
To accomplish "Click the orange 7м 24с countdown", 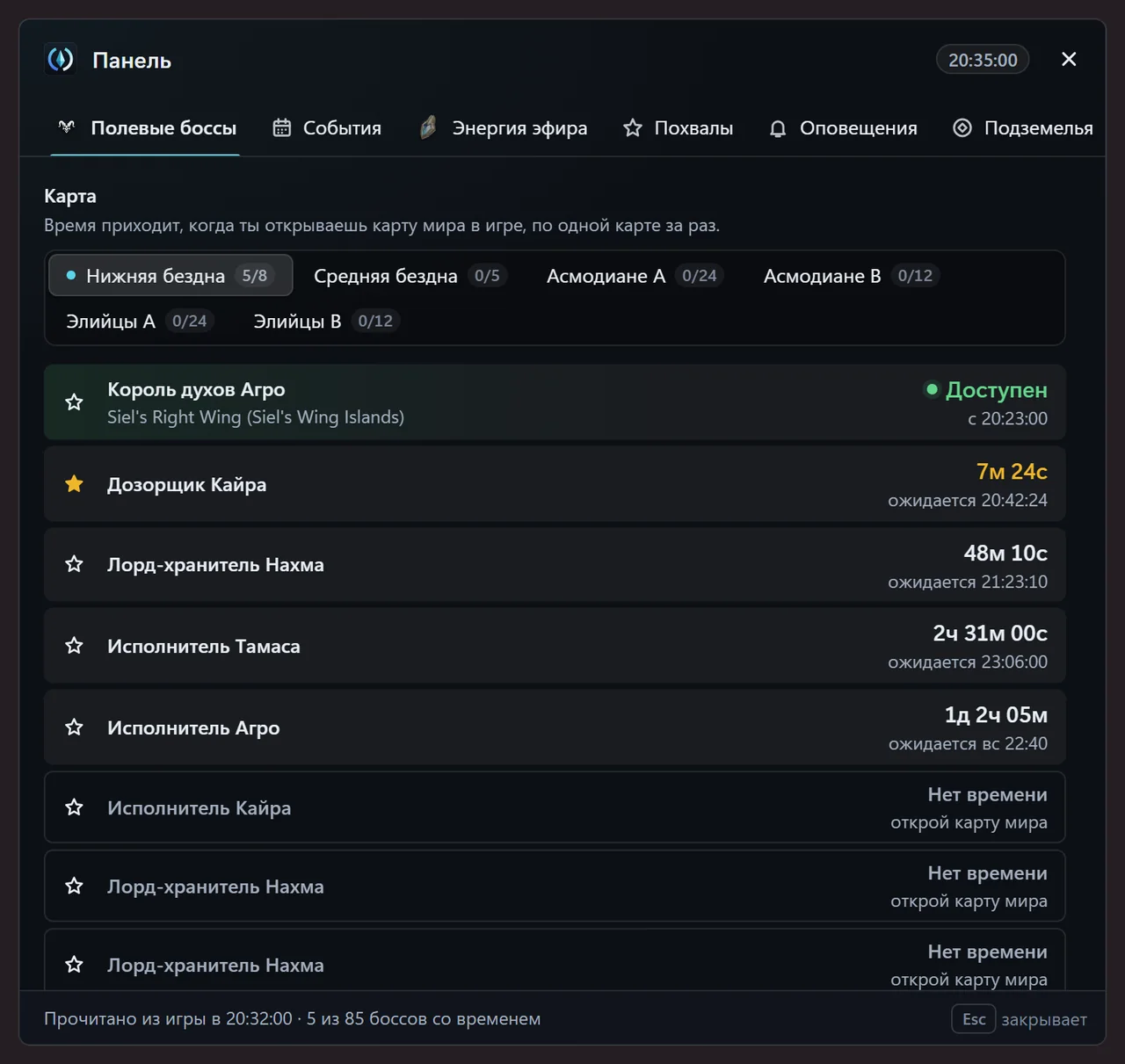I will click(1012, 472).
